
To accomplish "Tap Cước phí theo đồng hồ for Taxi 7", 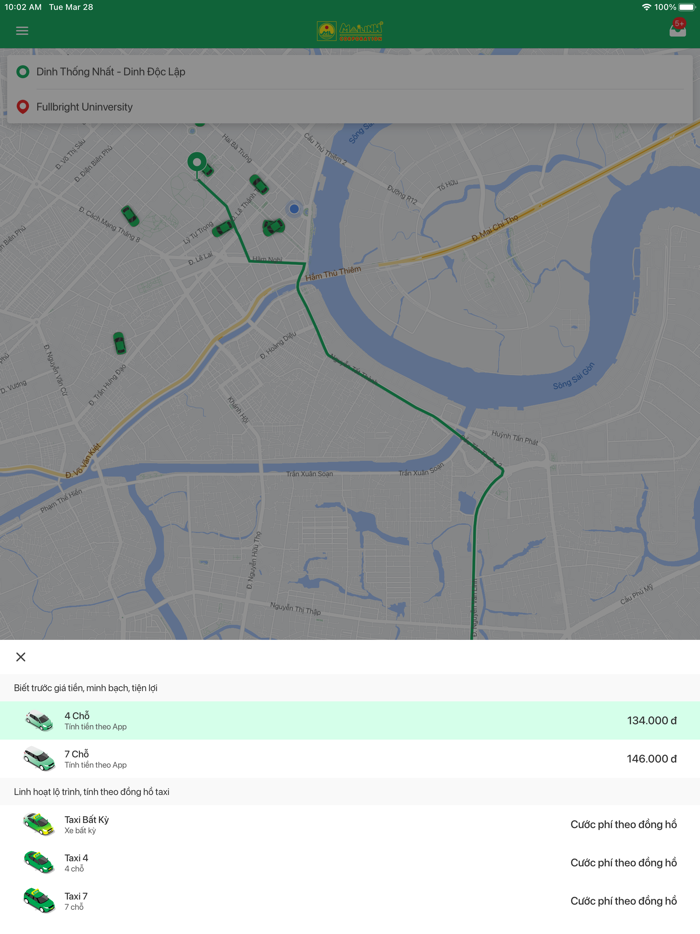I will [624, 901].
